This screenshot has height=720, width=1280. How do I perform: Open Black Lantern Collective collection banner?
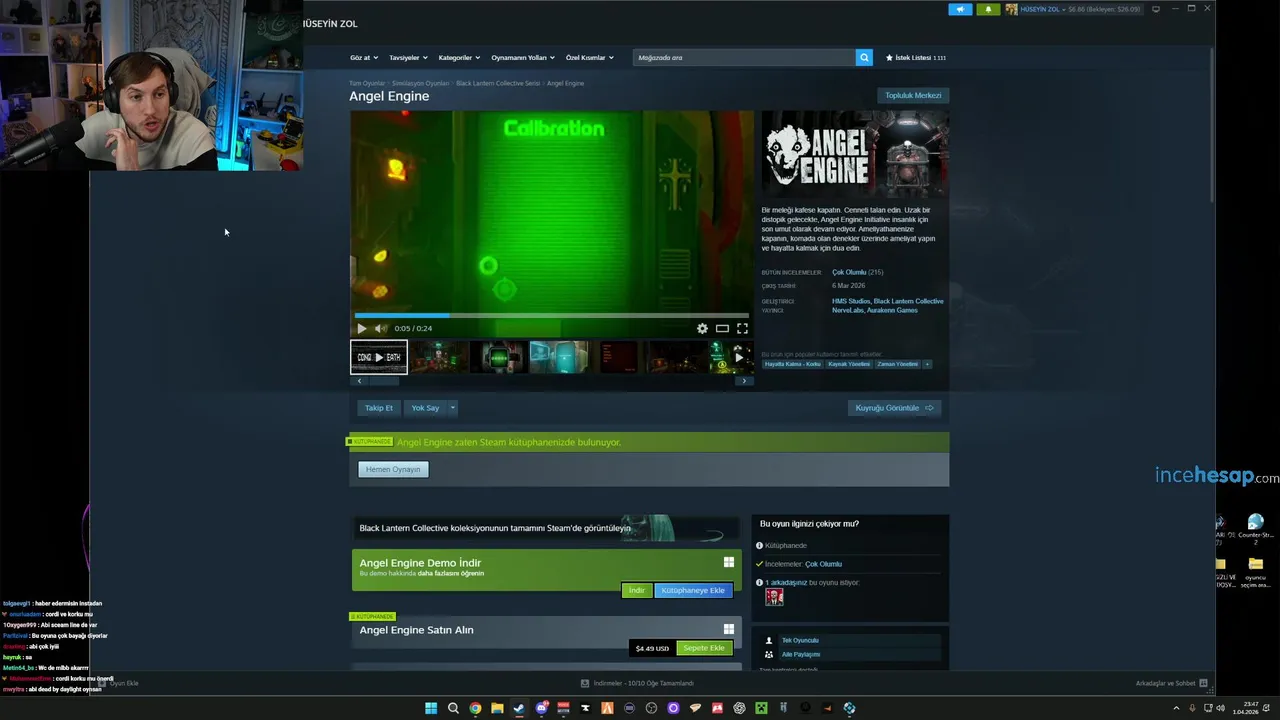click(545, 528)
